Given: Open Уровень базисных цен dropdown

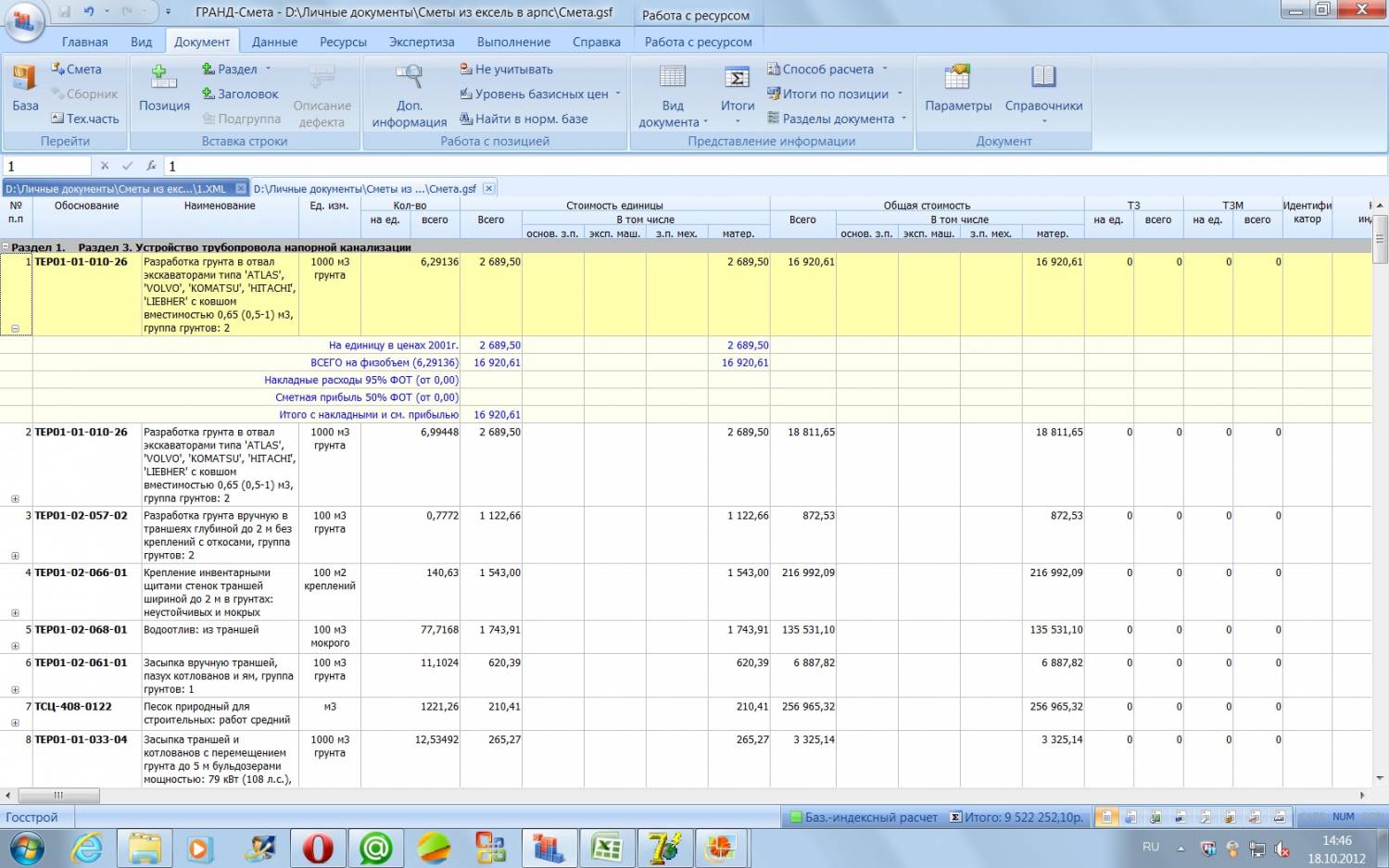Looking at the screenshot, I should [541, 94].
